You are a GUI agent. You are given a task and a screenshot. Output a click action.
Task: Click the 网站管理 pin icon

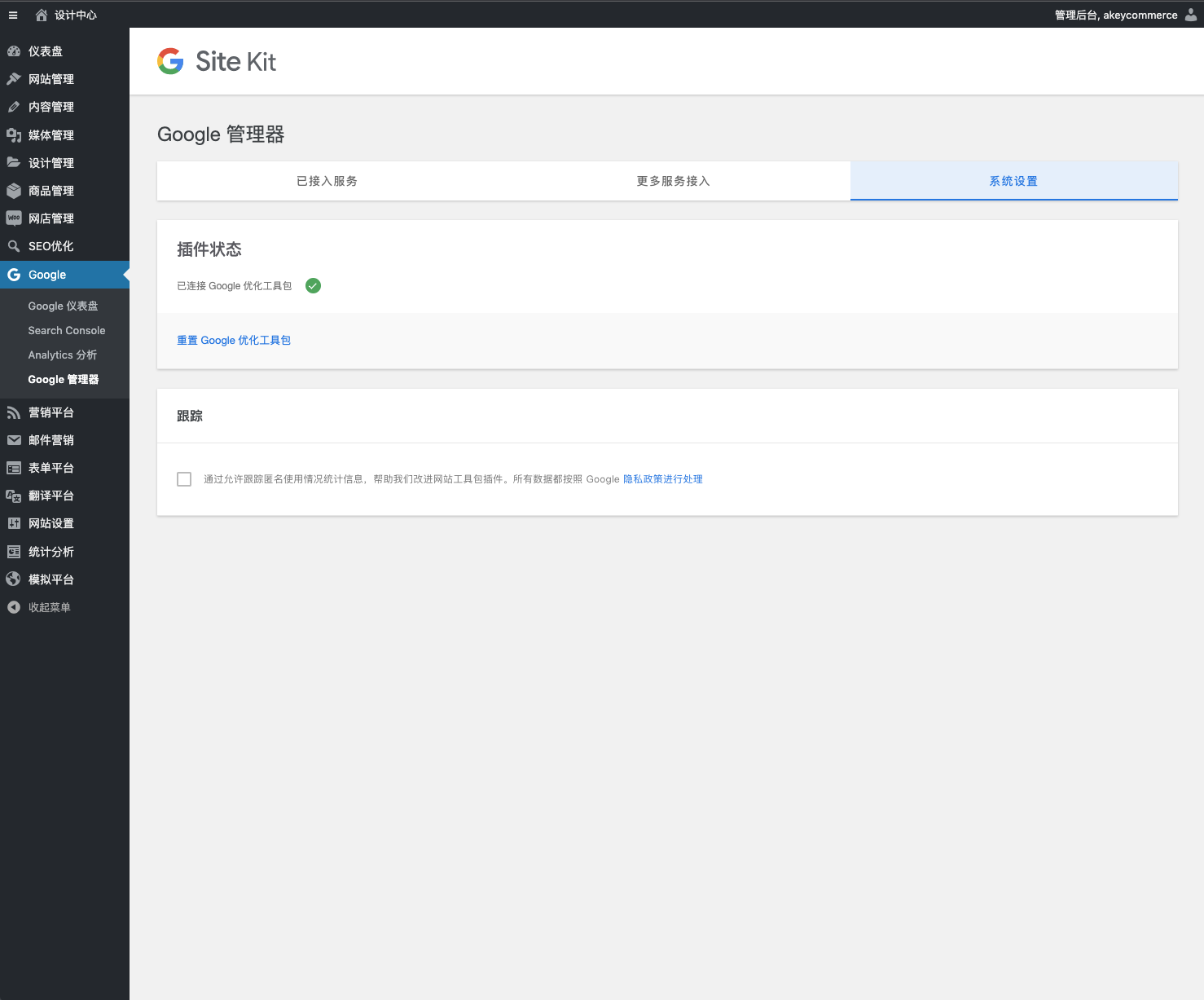click(x=14, y=79)
